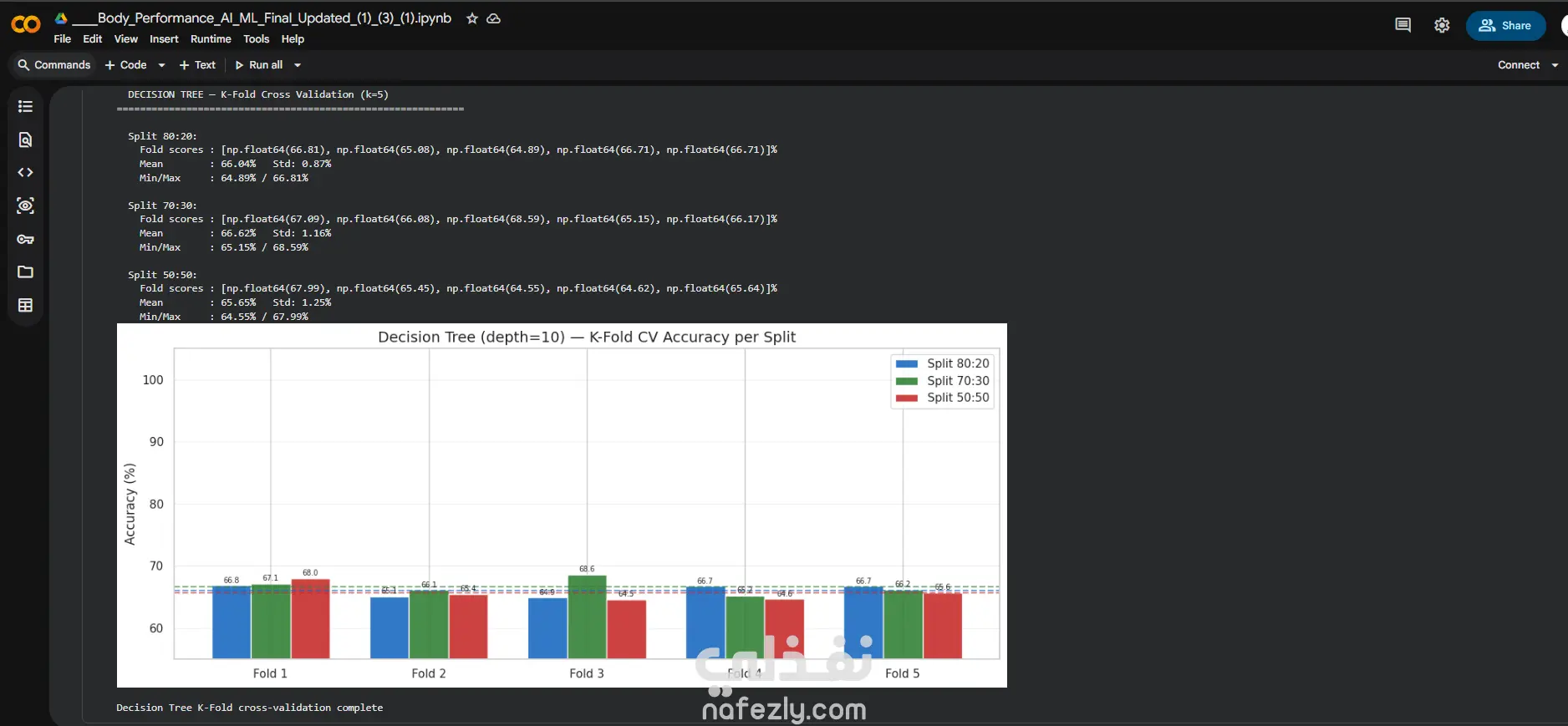Star the notebook with the star icon
Image resolution: width=1568 pixels, height=726 pixels.
pyautogui.click(x=472, y=18)
